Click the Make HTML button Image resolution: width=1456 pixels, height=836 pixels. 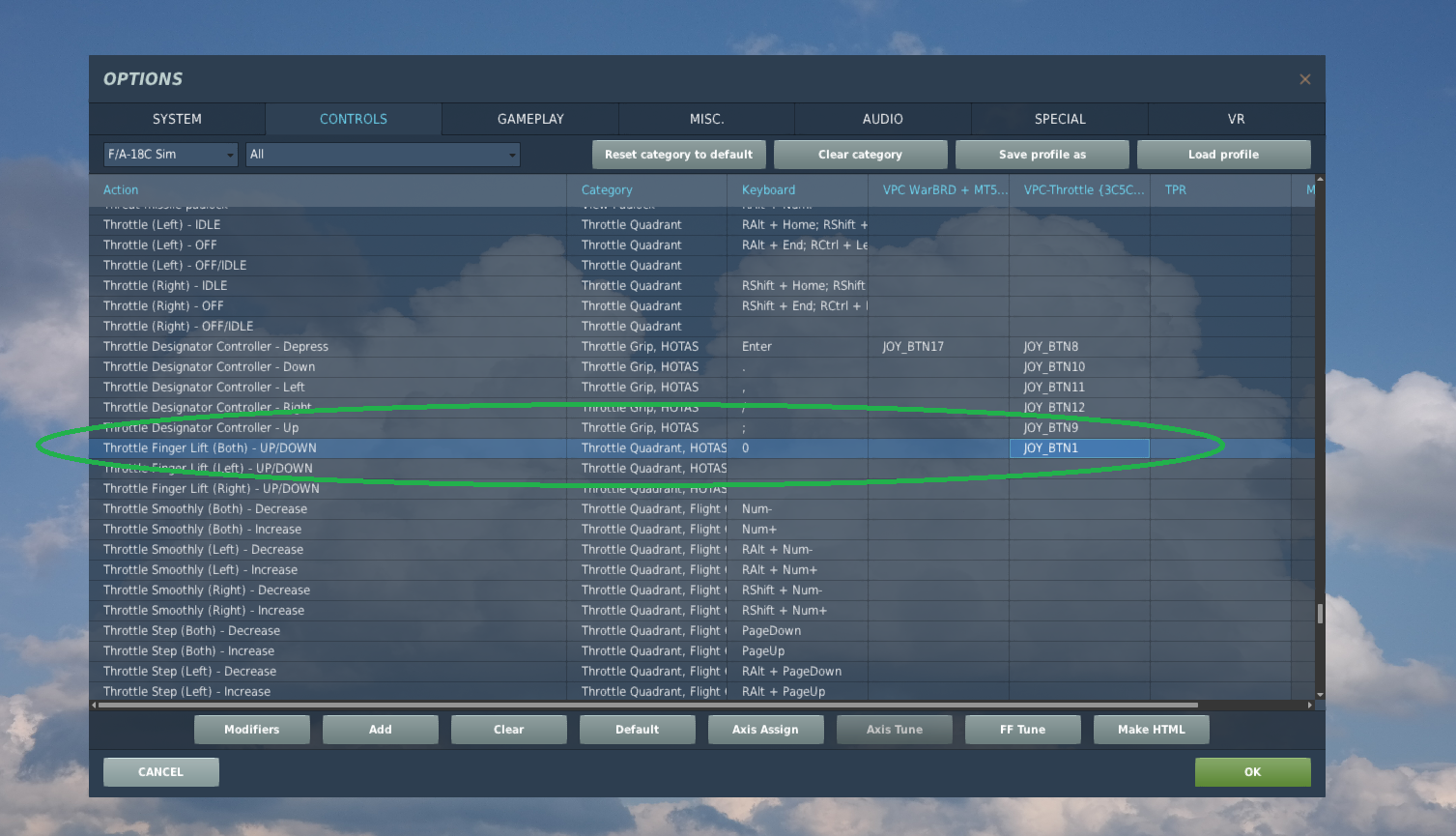1152,730
